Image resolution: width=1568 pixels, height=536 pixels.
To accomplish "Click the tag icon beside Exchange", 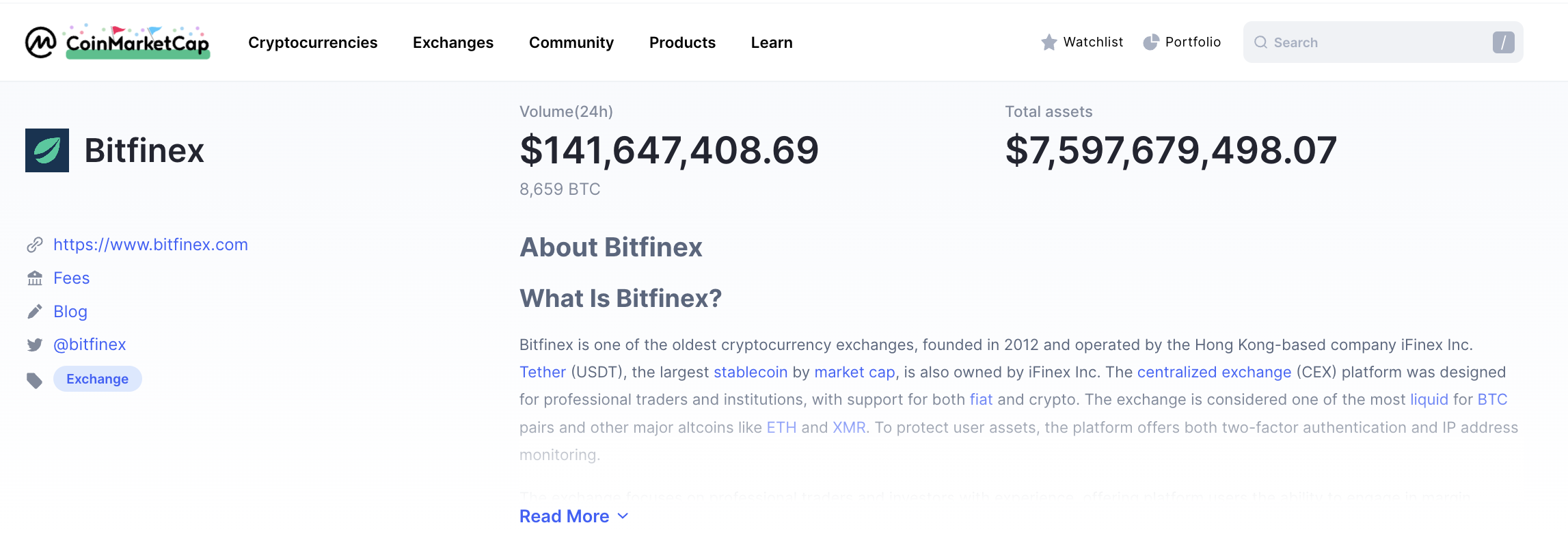I will point(35,380).
